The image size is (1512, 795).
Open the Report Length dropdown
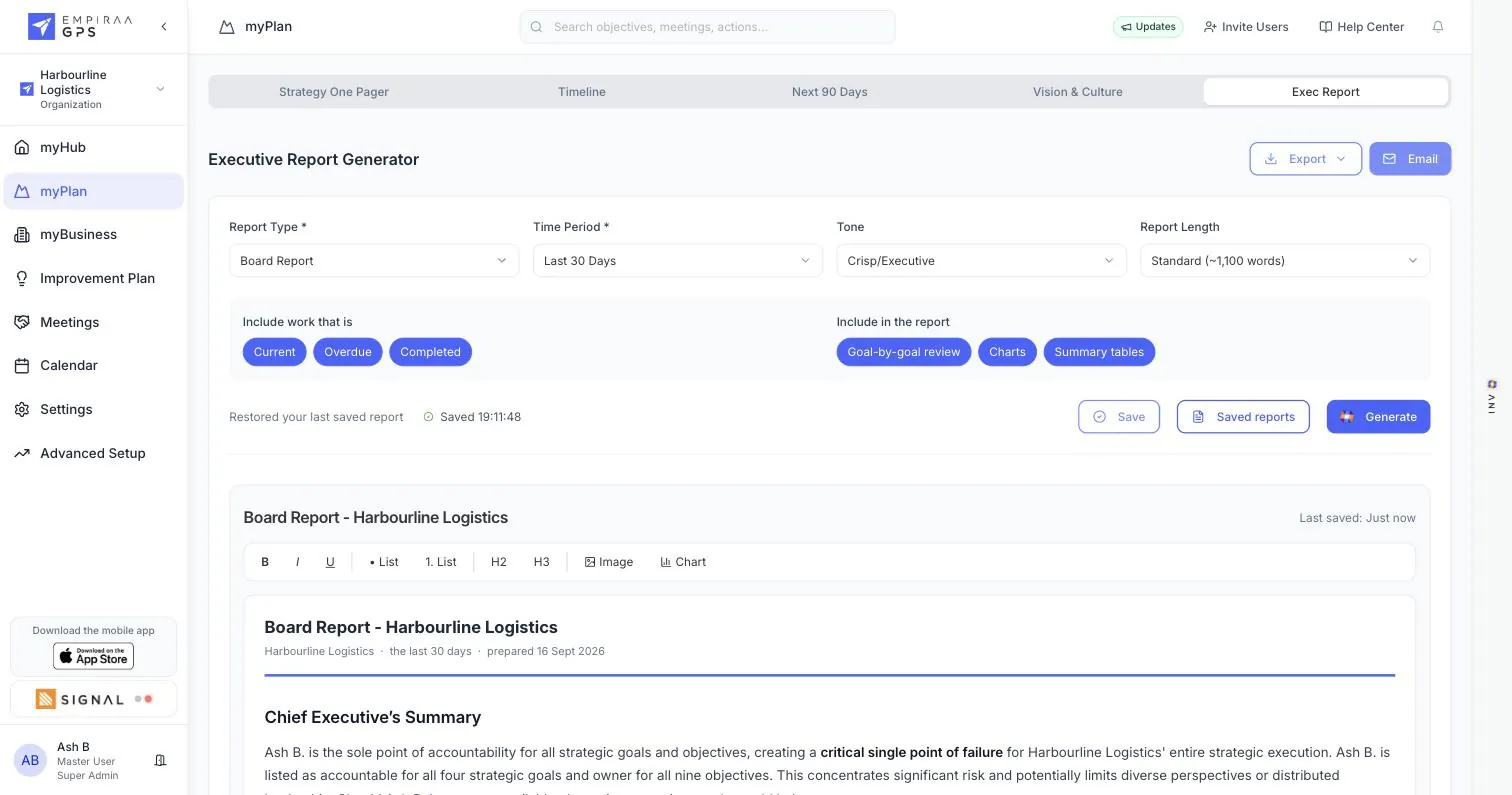1285,261
